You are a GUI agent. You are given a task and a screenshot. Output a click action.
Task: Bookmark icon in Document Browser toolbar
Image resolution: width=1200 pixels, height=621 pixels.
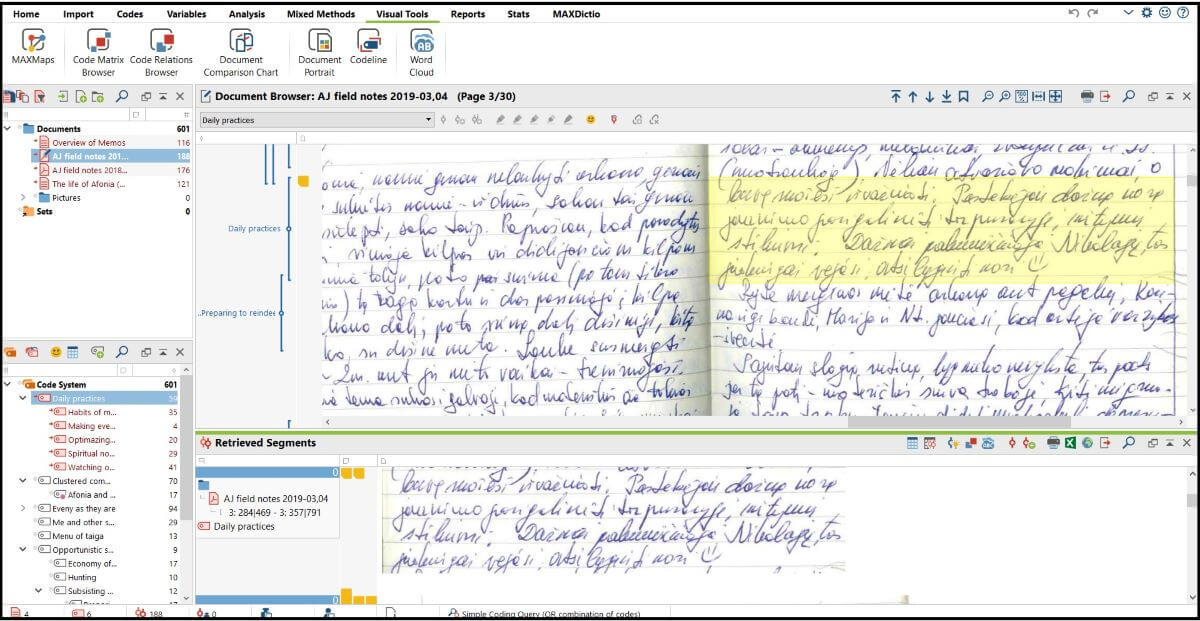pos(963,97)
